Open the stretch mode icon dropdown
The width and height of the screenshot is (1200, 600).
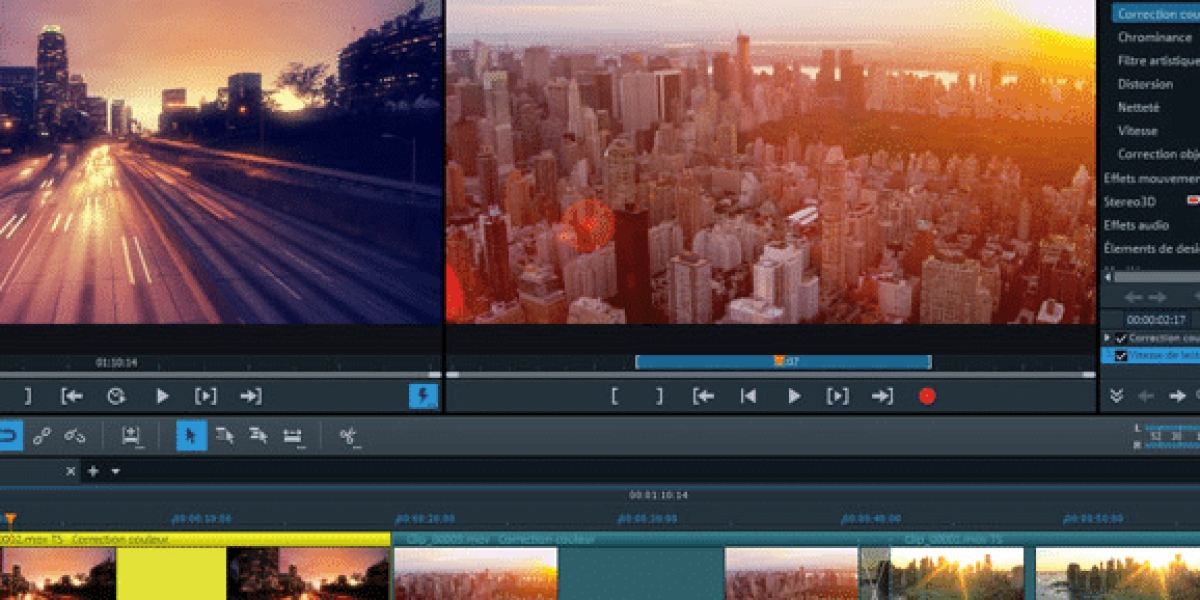tap(292, 436)
